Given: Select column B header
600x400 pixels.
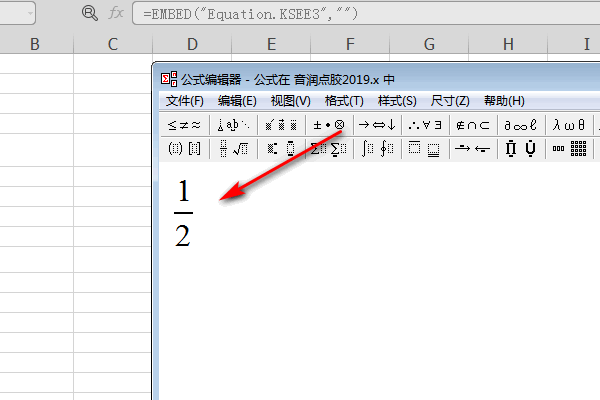Looking at the screenshot, I should 35,44.
